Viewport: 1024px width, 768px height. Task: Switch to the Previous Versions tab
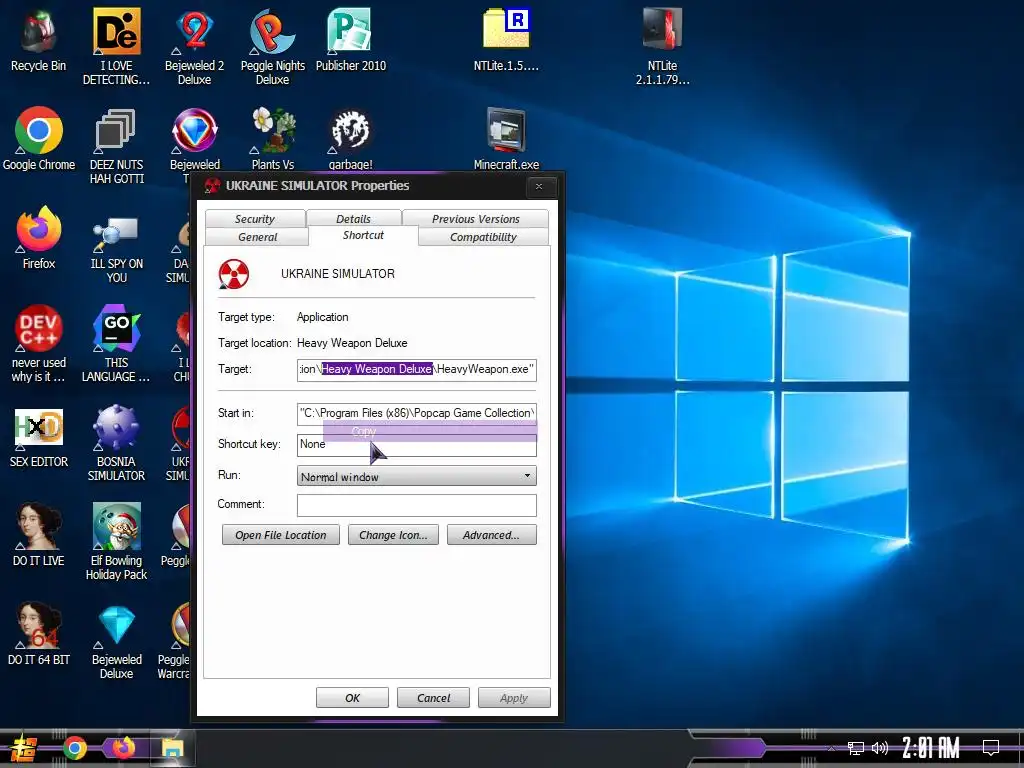point(475,219)
